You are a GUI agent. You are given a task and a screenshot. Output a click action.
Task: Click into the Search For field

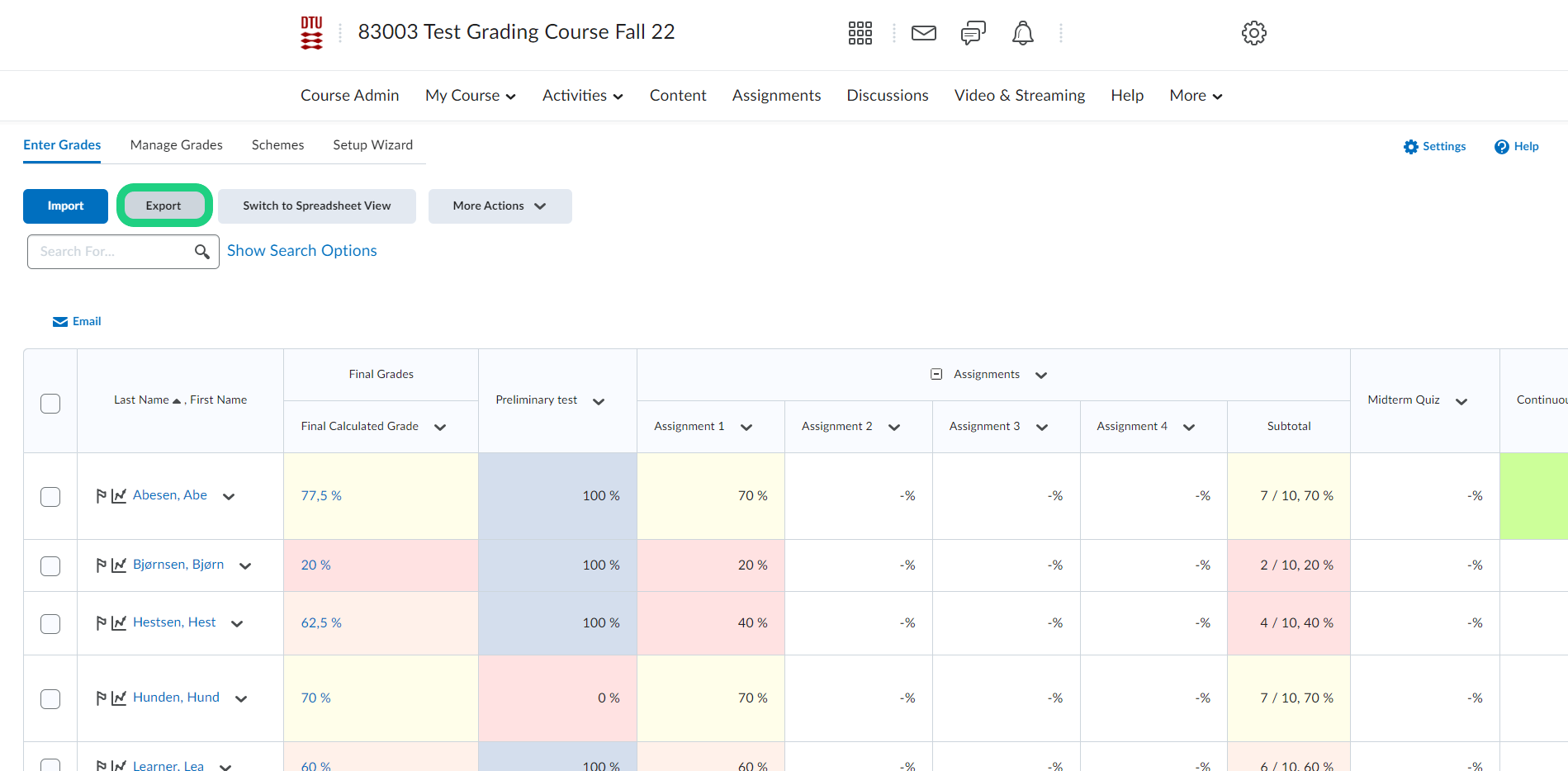(111, 252)
